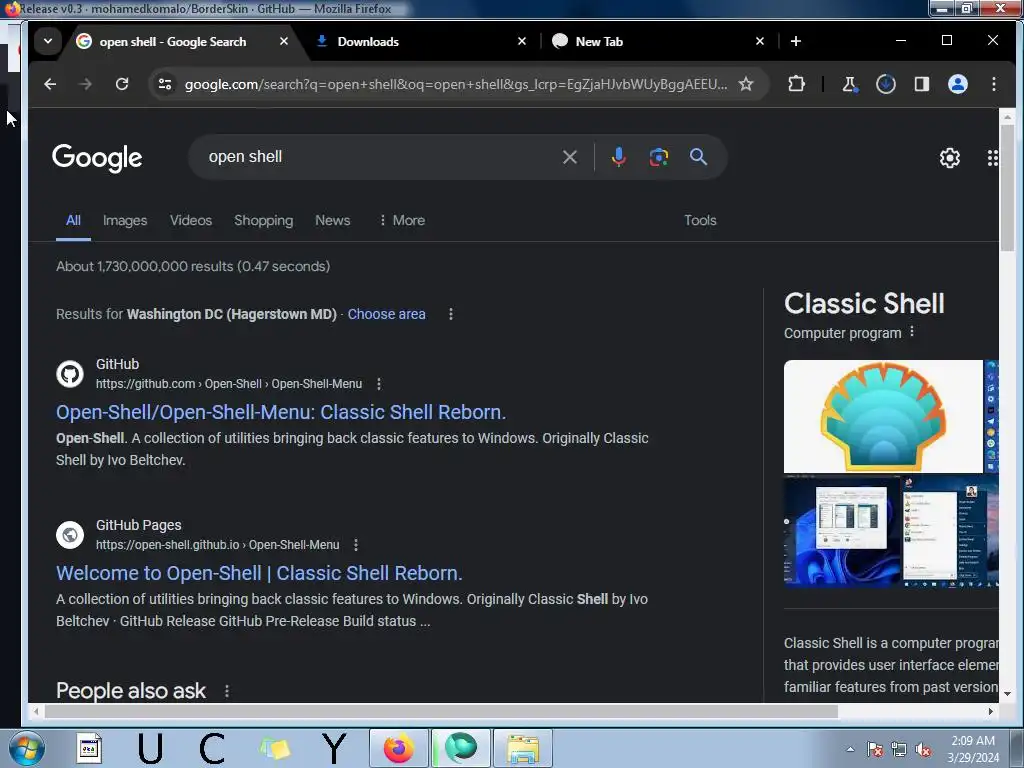Screen dimensions: 1024x768
Task: Start voice search with microphone icon
Action: tap(618, 157)
